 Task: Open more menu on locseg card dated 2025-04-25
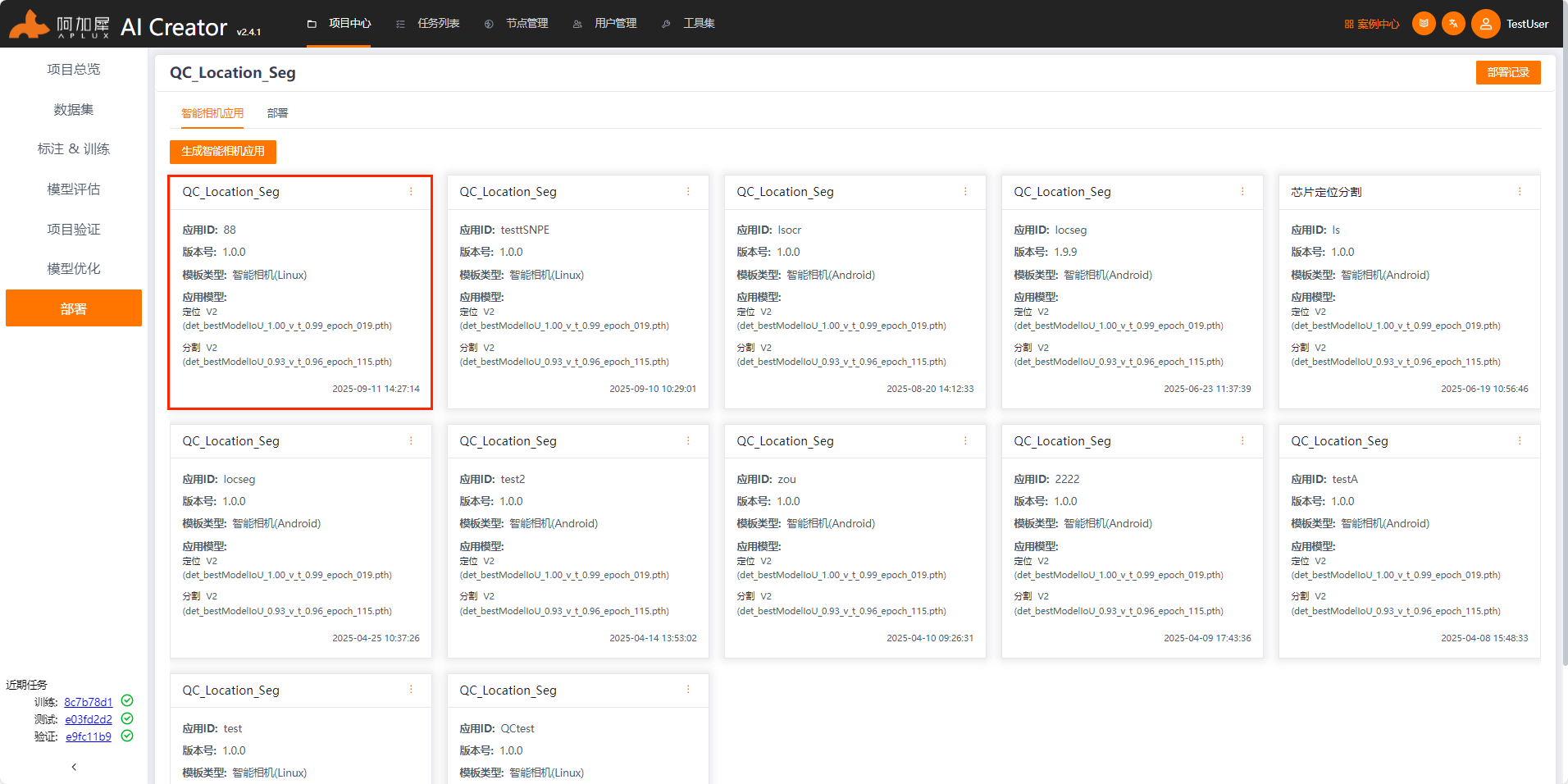tap(411, 440)
